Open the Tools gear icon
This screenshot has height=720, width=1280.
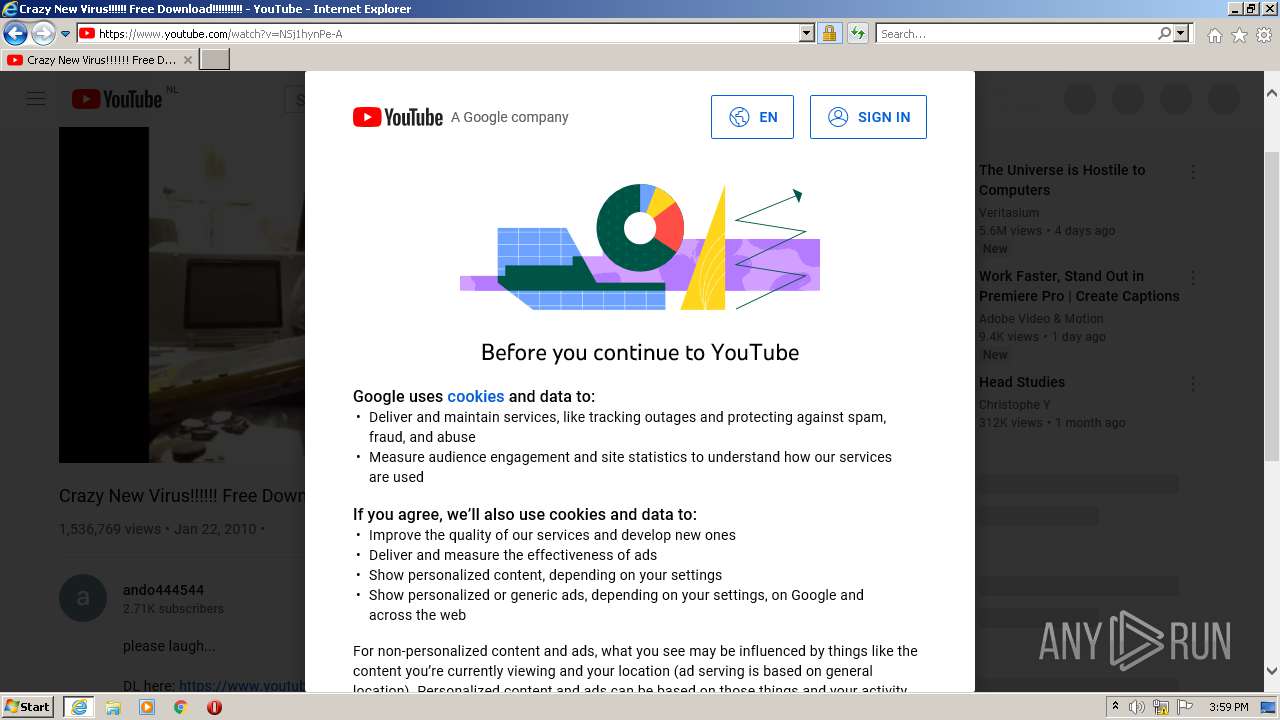tap(1264, 35)
